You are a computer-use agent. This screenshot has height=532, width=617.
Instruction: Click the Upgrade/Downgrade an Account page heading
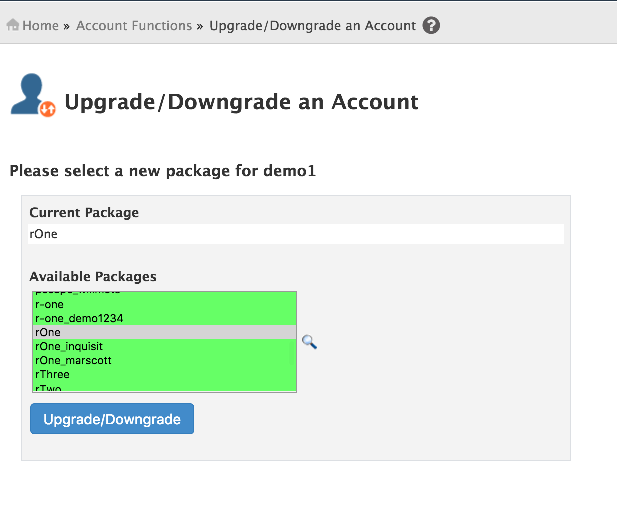pyautogui.click(x=241, y=102)
